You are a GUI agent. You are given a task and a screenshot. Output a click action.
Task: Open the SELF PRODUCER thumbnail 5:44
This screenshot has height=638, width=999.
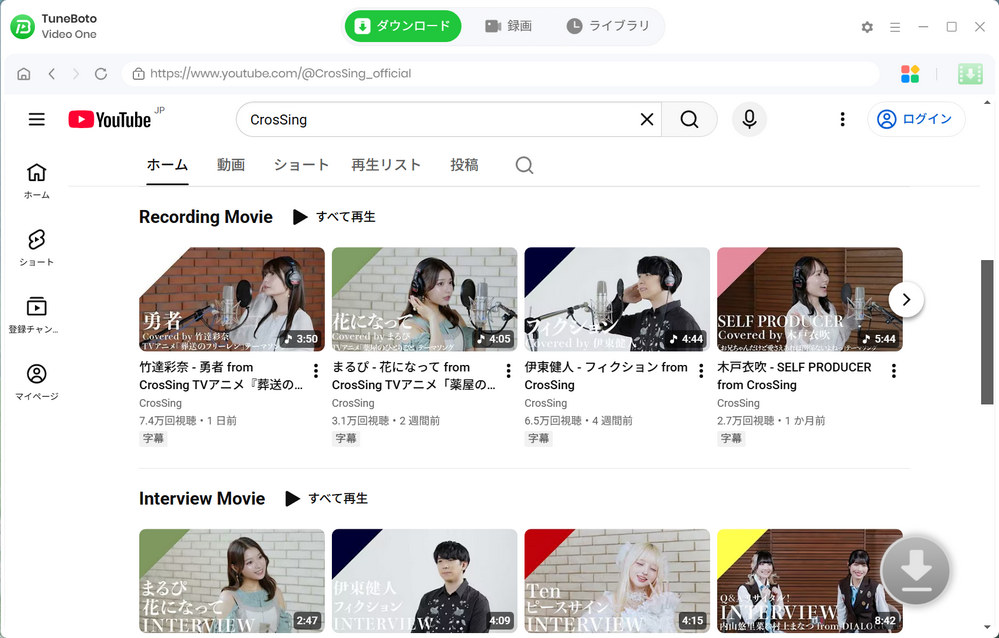tap(810, 300)
